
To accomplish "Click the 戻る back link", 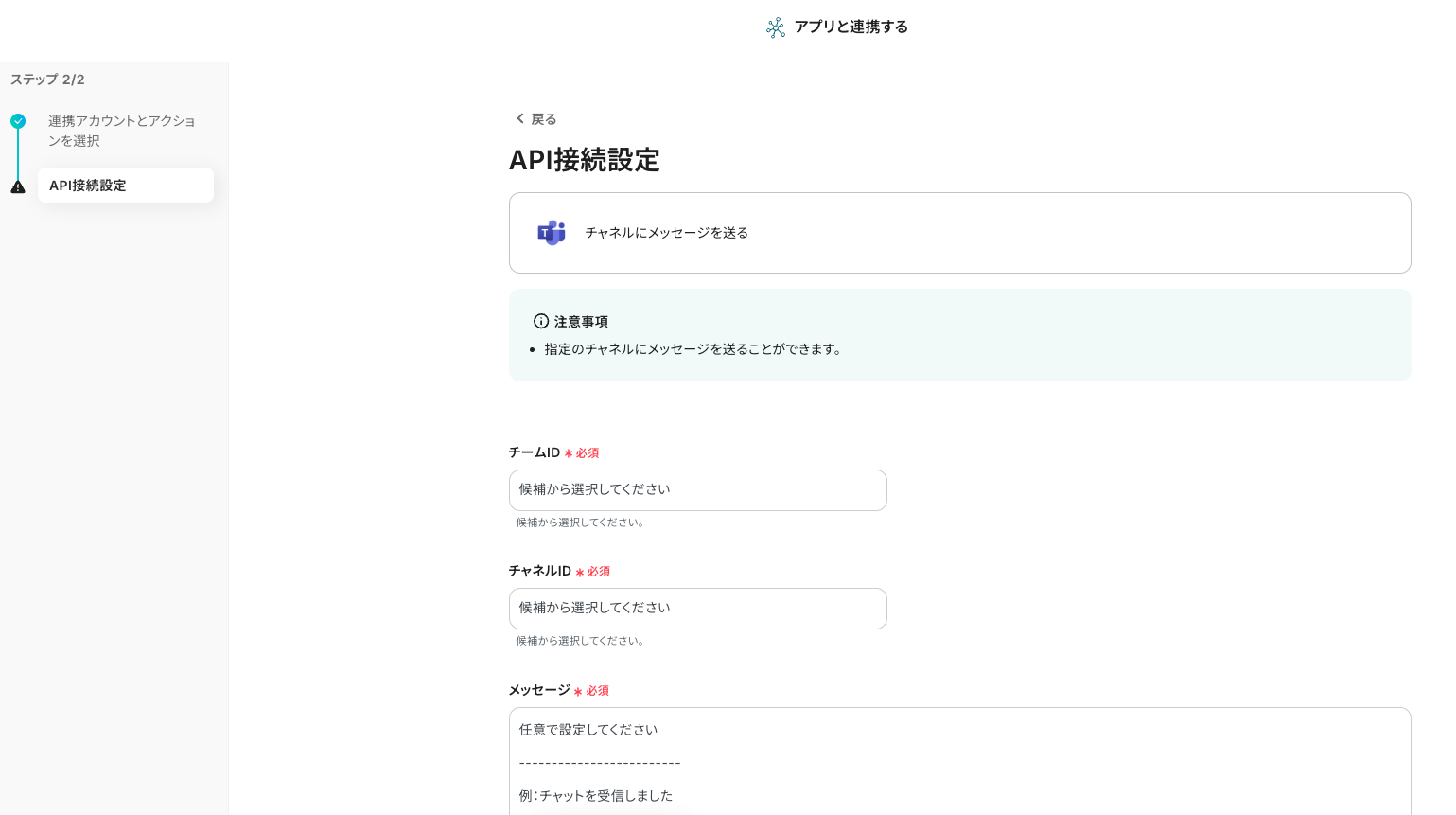I will coord(543,119).
